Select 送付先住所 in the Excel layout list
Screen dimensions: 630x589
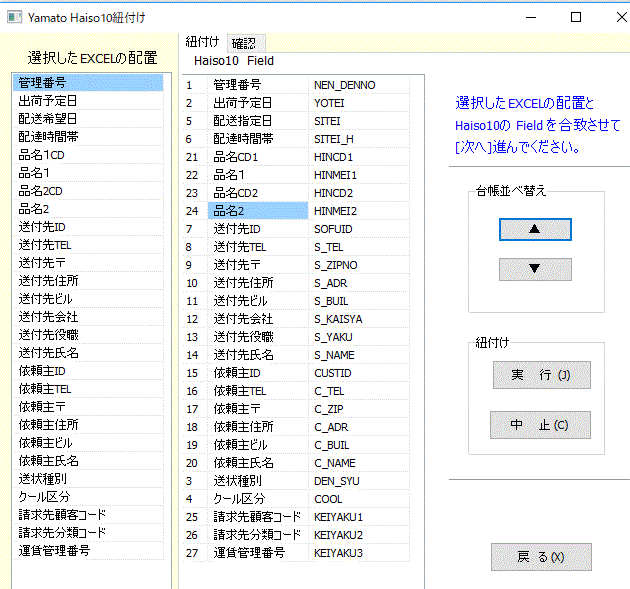pyautogui.click(x=88, y=281)
